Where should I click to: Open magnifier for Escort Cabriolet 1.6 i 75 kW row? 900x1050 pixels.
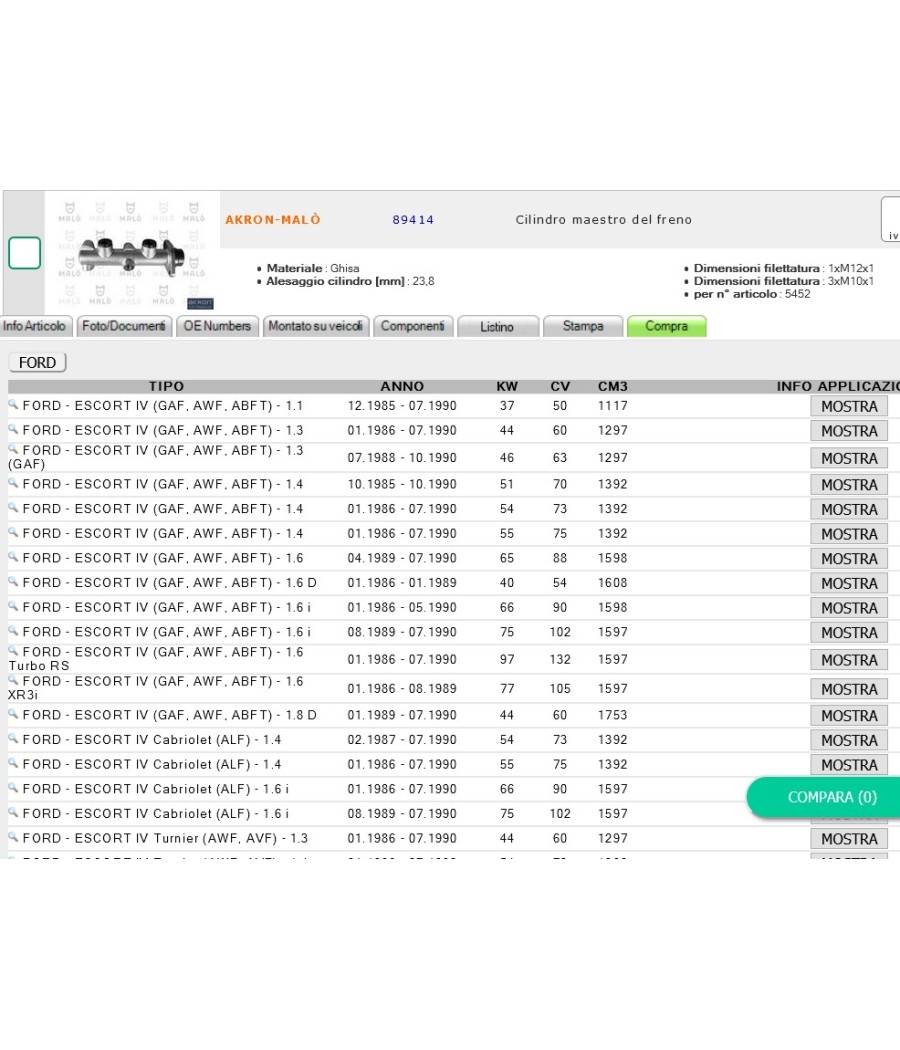pyautogui.click(x=13, y=812)
